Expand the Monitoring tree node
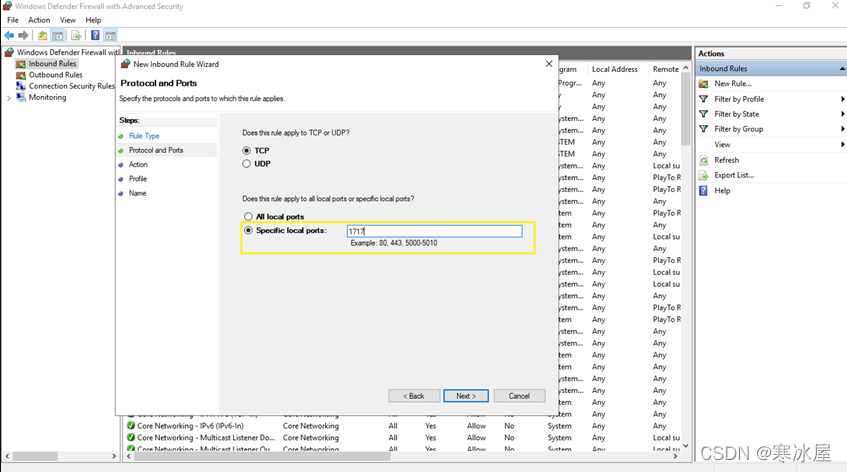The image size is (847, 472). [x=9, y=98]
